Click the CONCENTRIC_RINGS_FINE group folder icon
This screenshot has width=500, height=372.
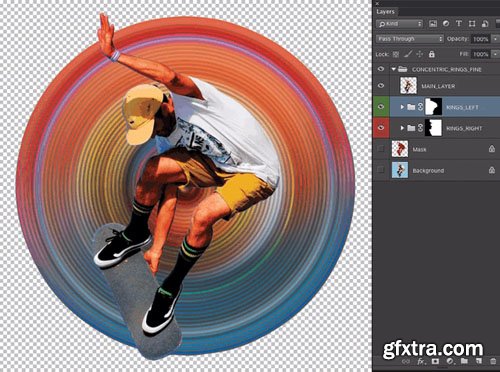[403, 69]
